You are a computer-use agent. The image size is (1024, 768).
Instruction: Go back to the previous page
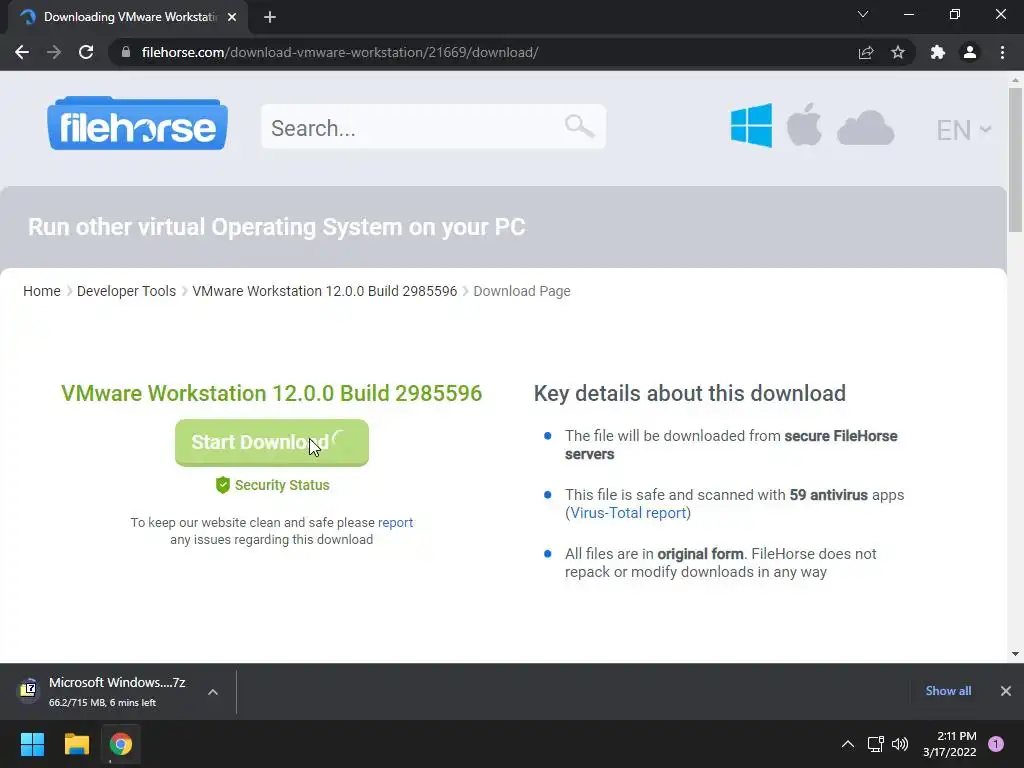coord(22,52)
